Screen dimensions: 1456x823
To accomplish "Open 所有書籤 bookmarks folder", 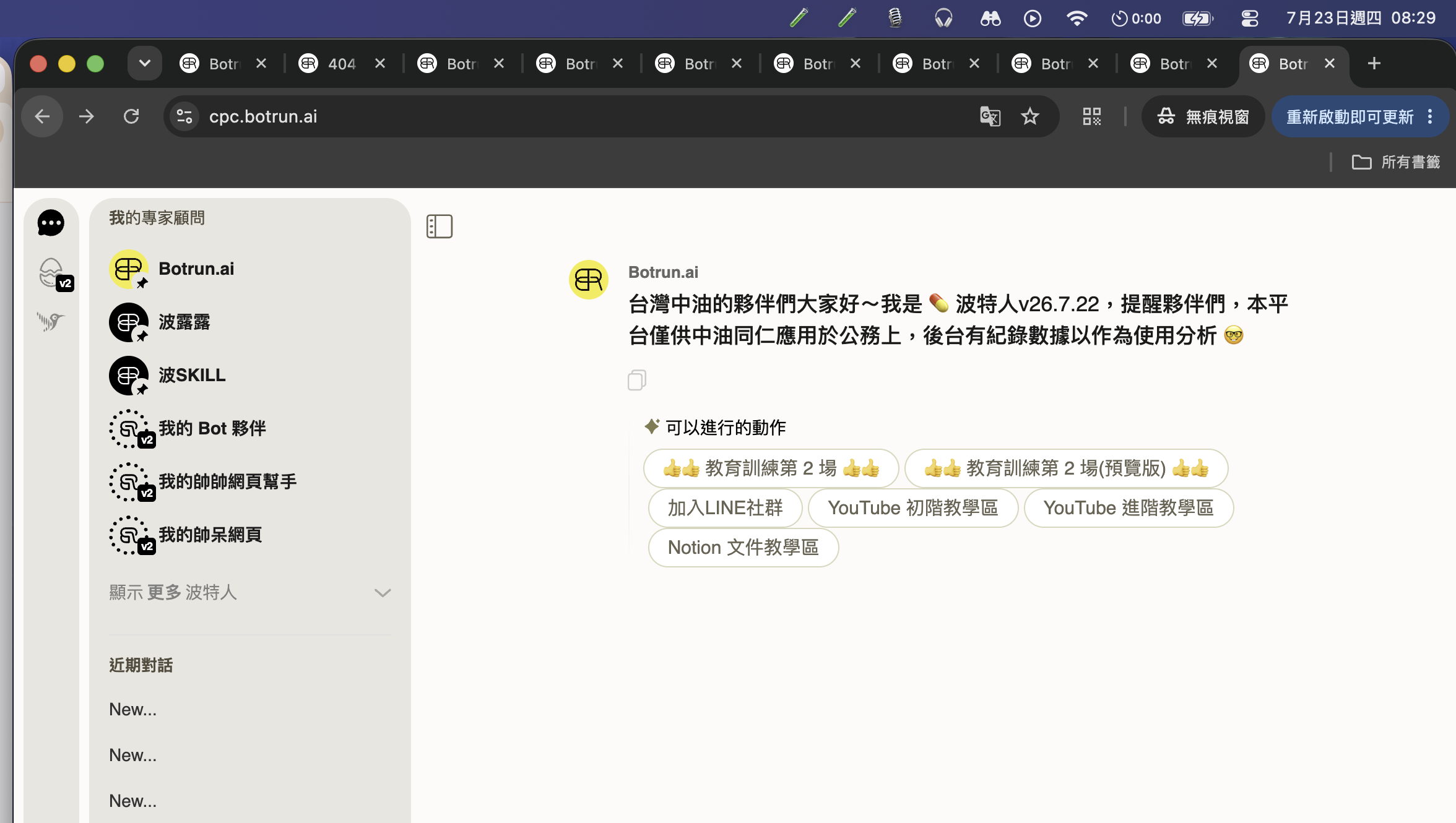I will pyautogui.click(x=1396, y=162).
